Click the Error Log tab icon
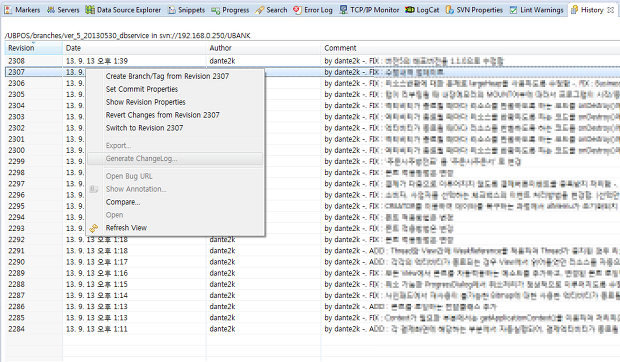Image resolution: width=620 pixels, height=362 pixels. coord(297,10)
